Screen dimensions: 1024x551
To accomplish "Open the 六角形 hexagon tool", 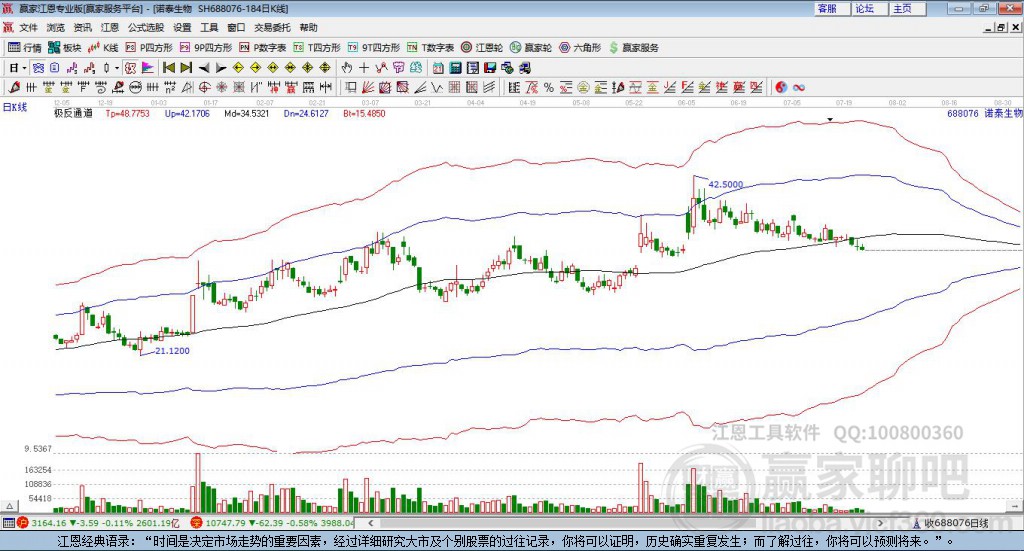I will click(x=580, y=48).
